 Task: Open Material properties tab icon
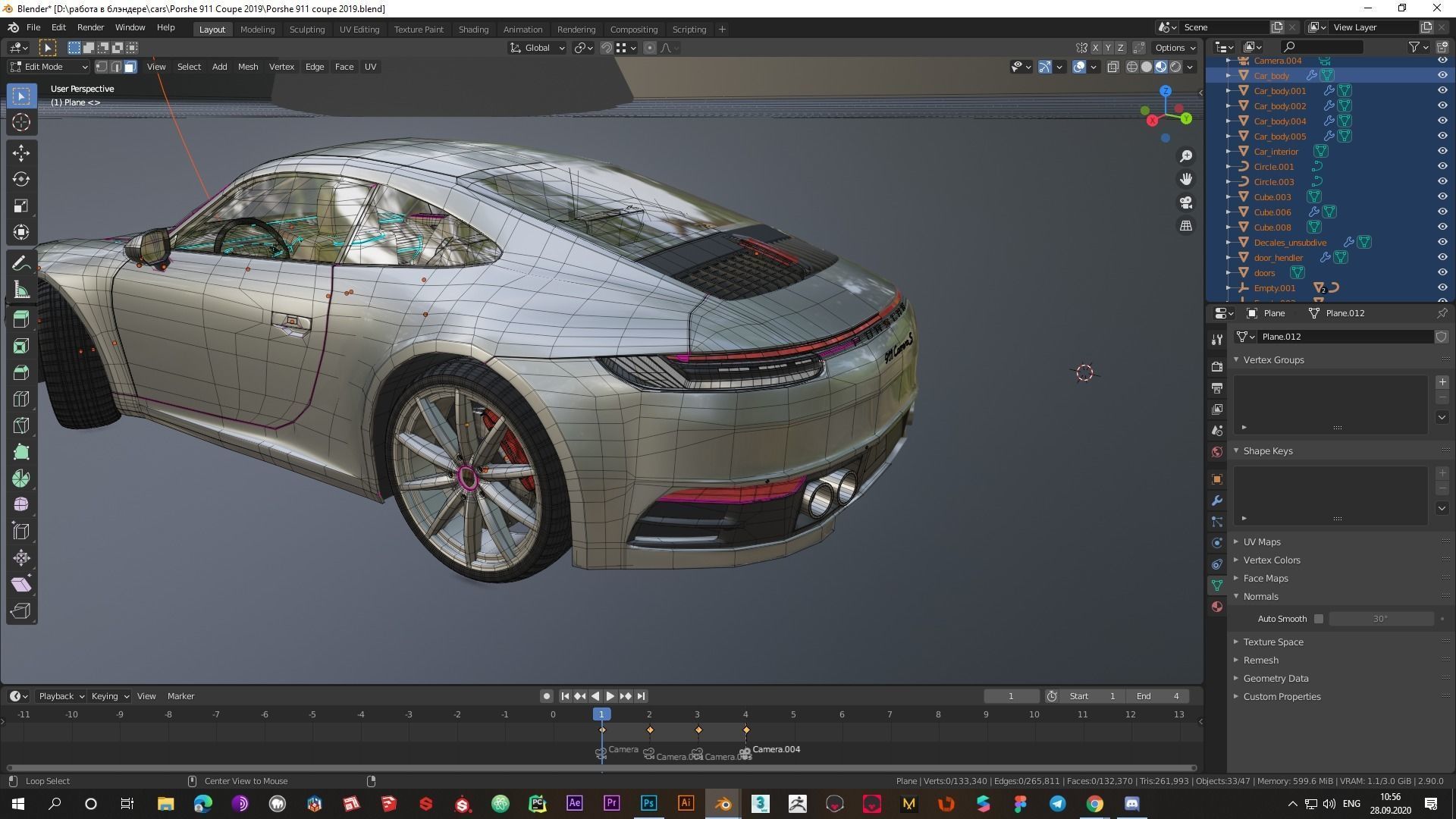point(1217,607)
